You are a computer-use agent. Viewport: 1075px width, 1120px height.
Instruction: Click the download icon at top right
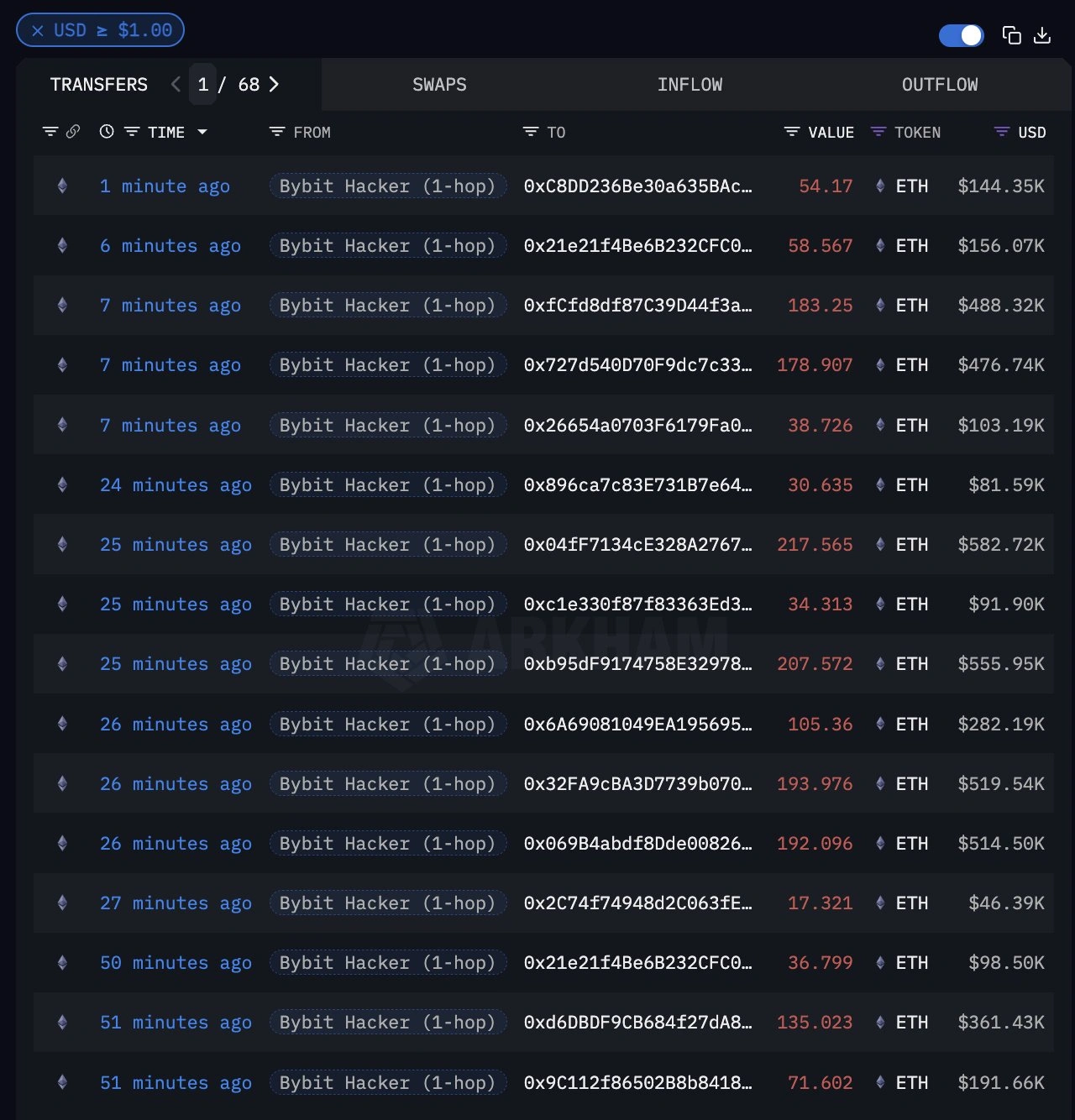click(1043, 36)
